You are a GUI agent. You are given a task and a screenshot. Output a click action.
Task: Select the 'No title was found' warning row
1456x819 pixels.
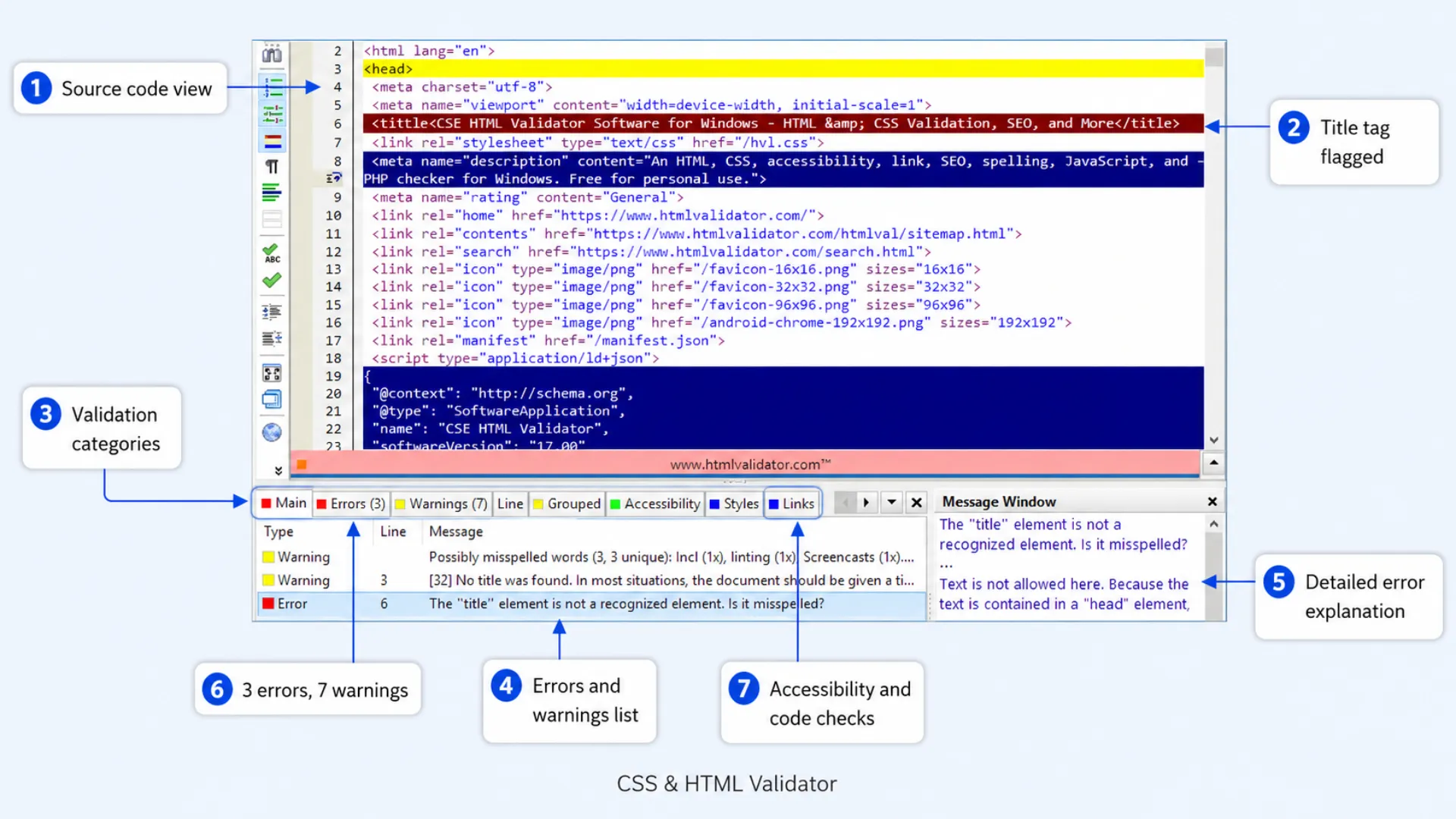click(x=591, y=580)
